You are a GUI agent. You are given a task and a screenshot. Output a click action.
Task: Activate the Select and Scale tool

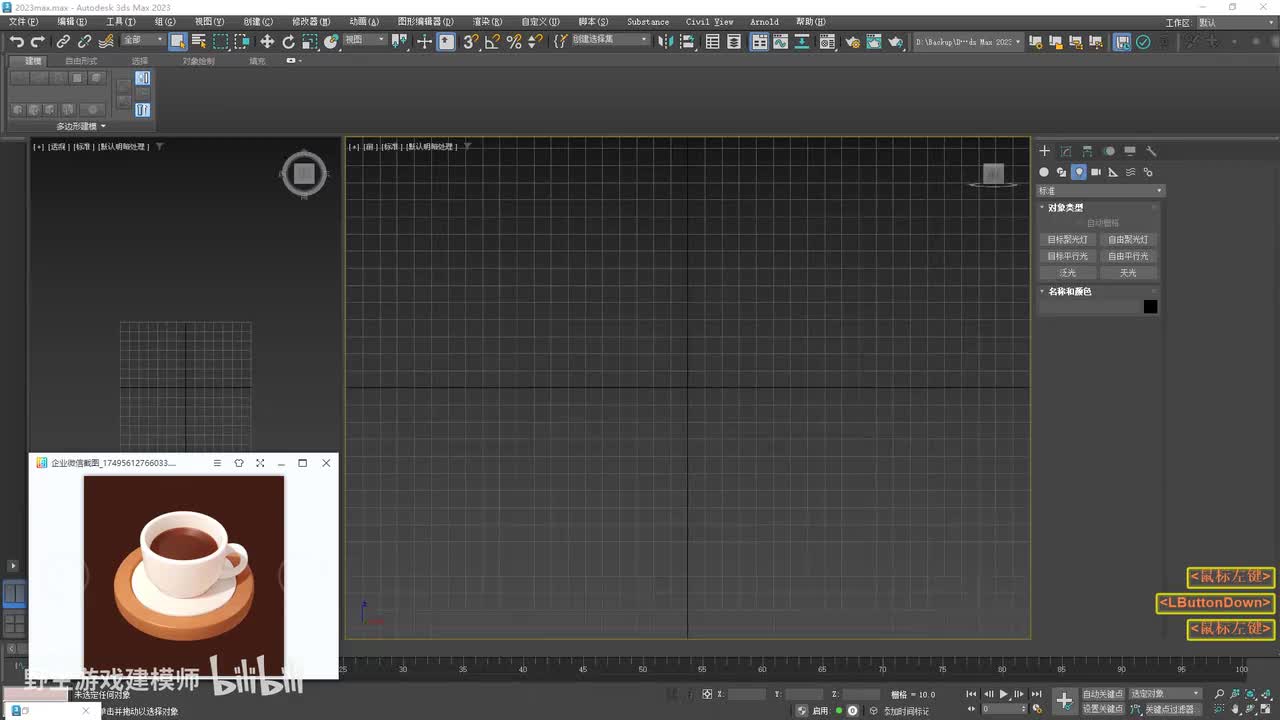pyautogui.click(x=310, y=41)
